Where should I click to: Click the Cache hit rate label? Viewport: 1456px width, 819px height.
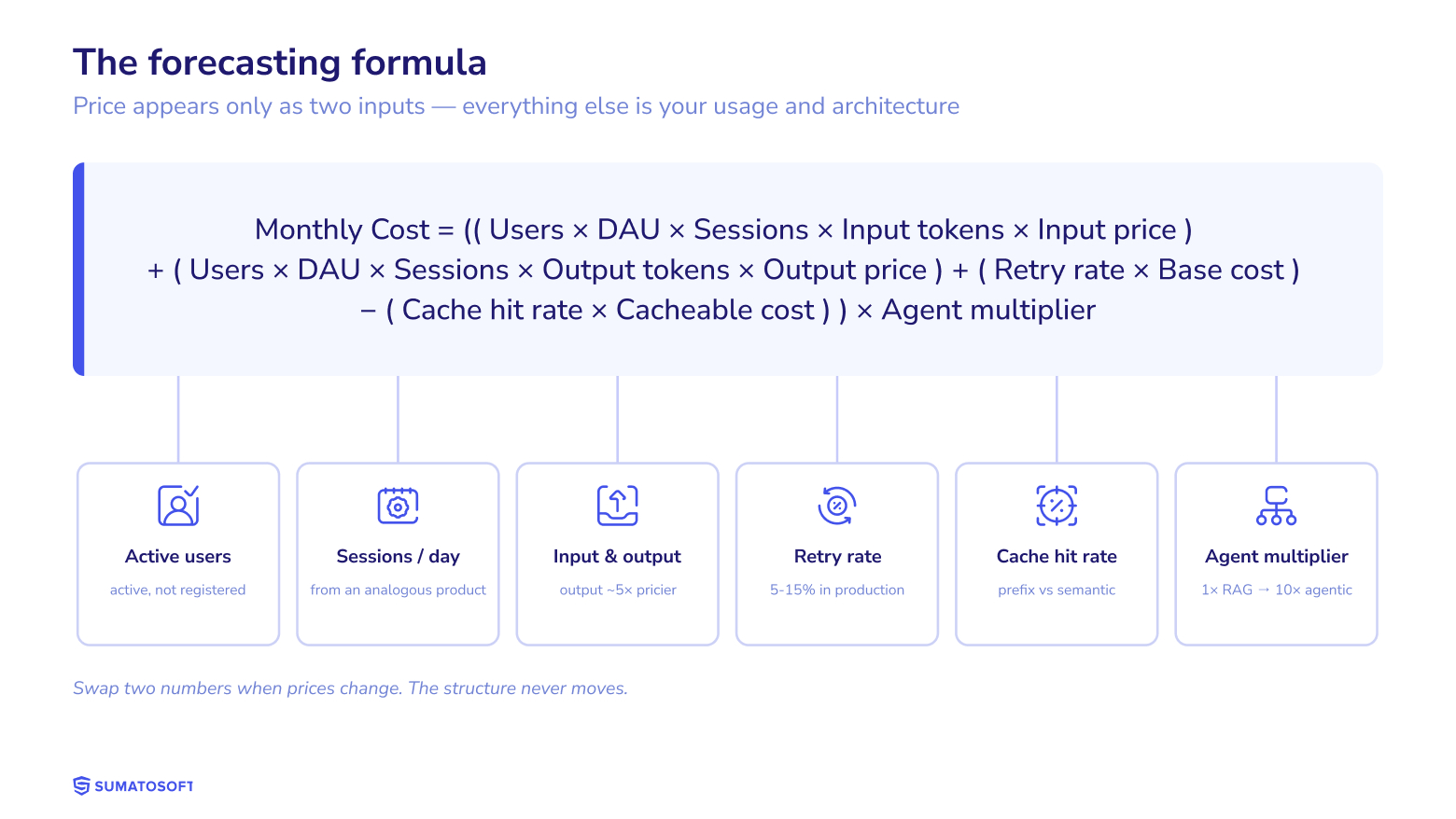tap(1057, 556)
